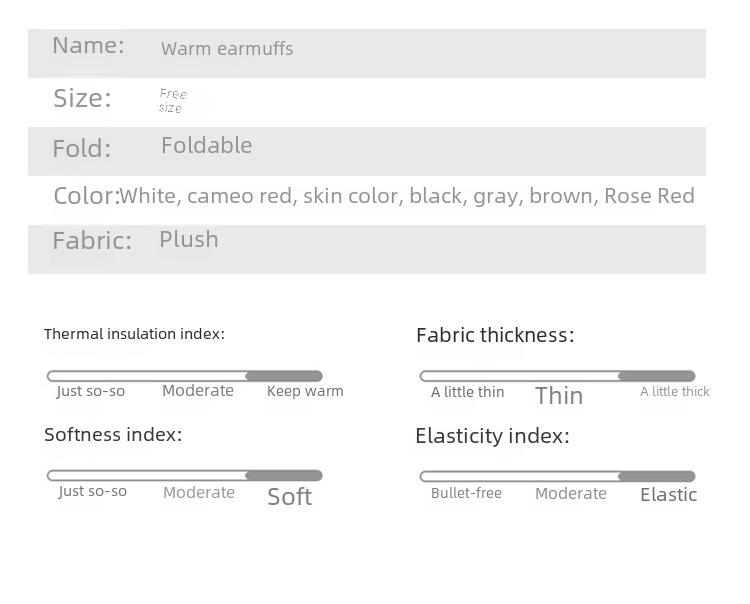Click 'Moderate' under Softness index
This screenshot has height=604, width=750.
[199, 493]
